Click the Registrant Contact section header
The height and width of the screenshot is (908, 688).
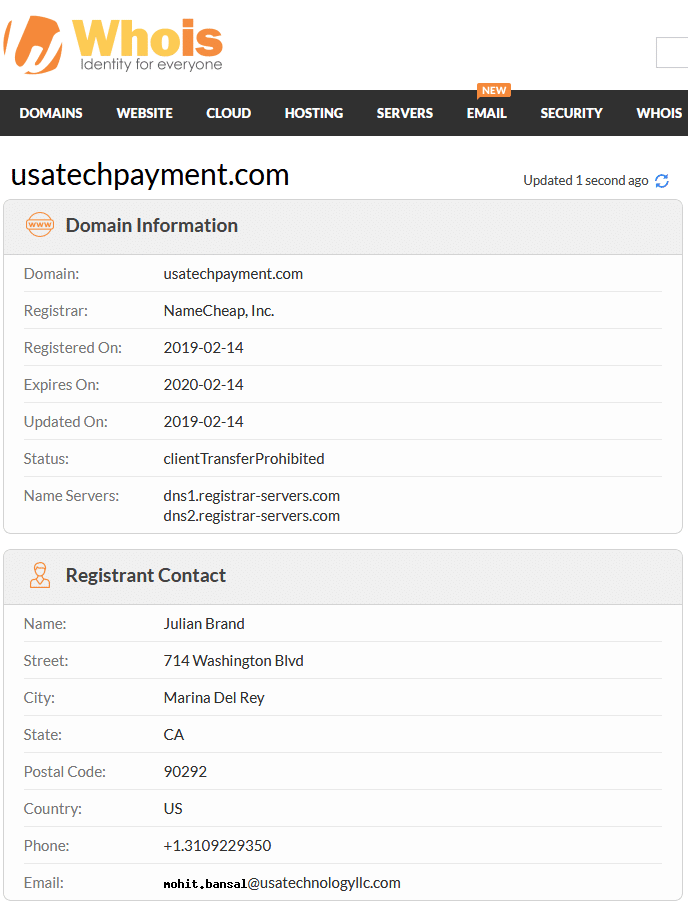pos(343,577)
